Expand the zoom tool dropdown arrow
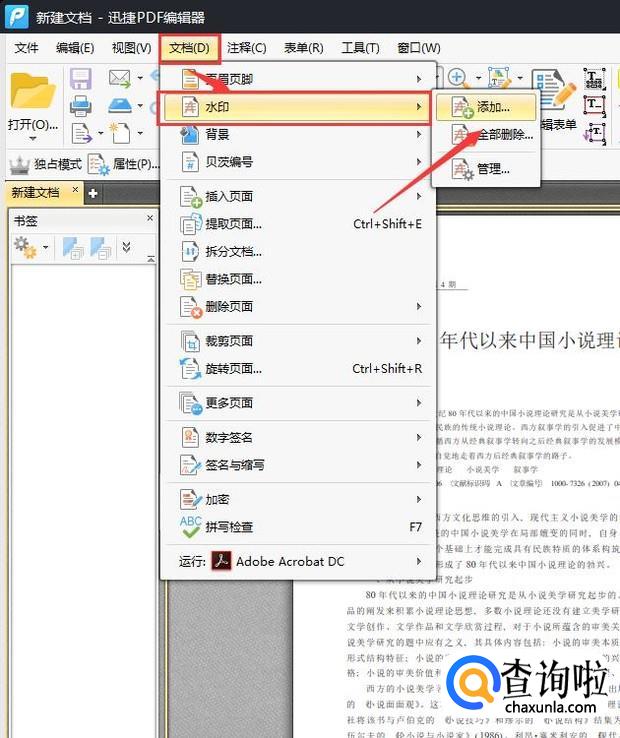Screen dimensions: 620x738 click(x=479, y=78)
